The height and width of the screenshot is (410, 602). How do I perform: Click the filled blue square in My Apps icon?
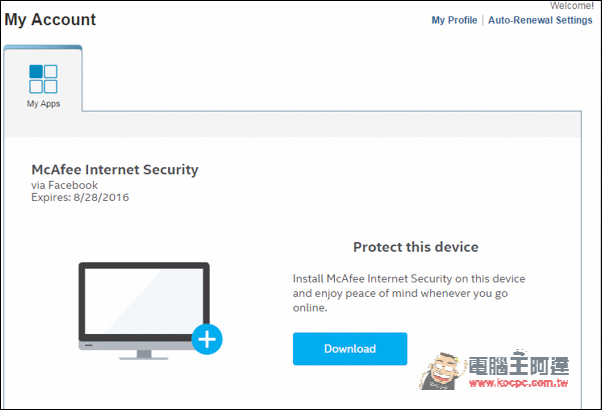click(36, 71)
